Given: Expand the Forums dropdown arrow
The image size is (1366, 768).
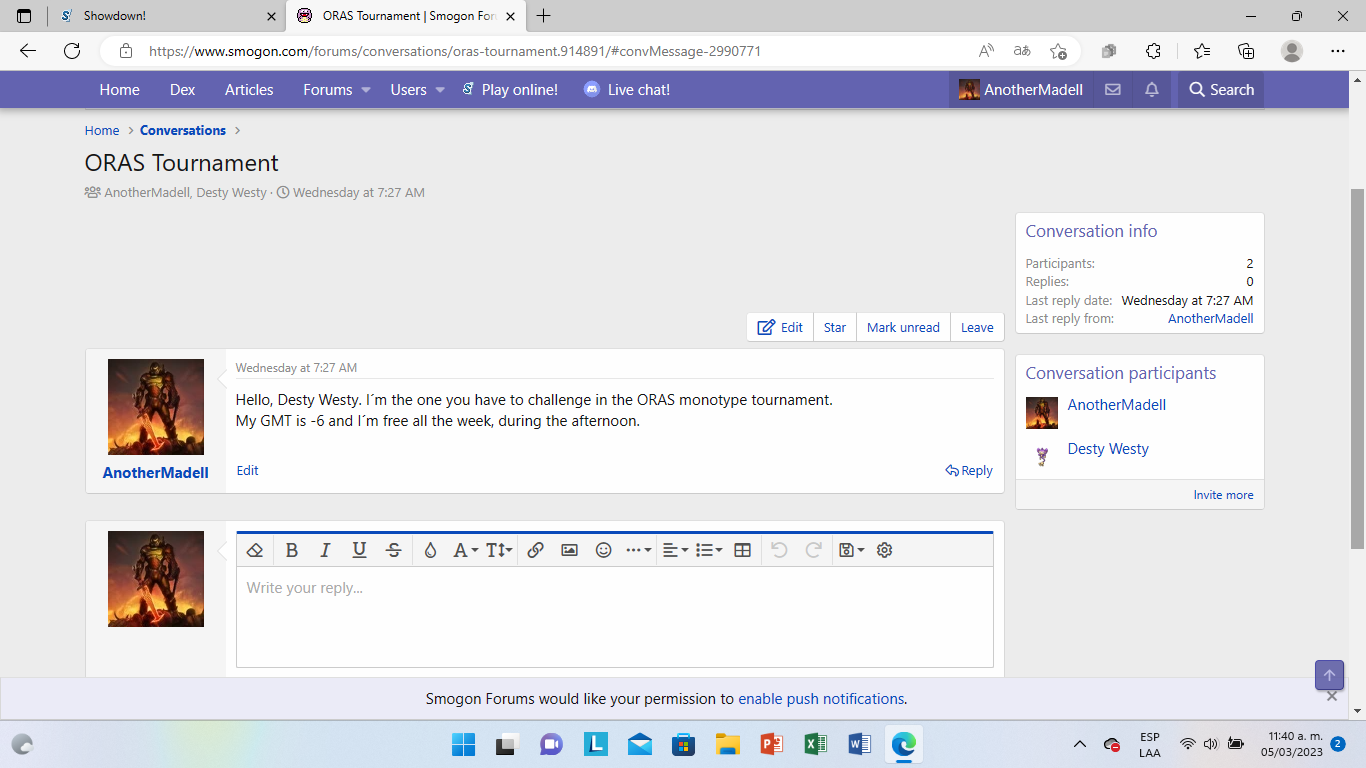Looking at the screenshot, I should 366,90.
